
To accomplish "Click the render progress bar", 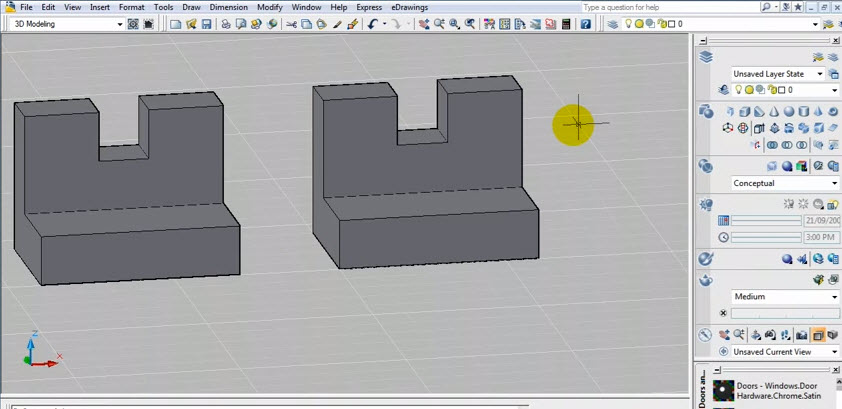I will click(x=785, y=313).
